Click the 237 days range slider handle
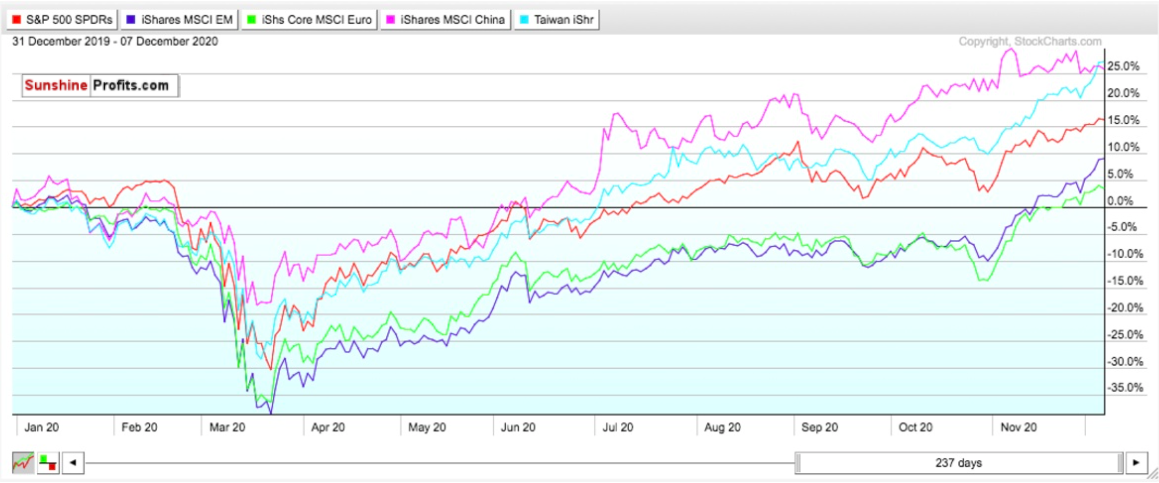Viewport: 1159px width, 483px height. pyautogui.click(x=959, y=463)
